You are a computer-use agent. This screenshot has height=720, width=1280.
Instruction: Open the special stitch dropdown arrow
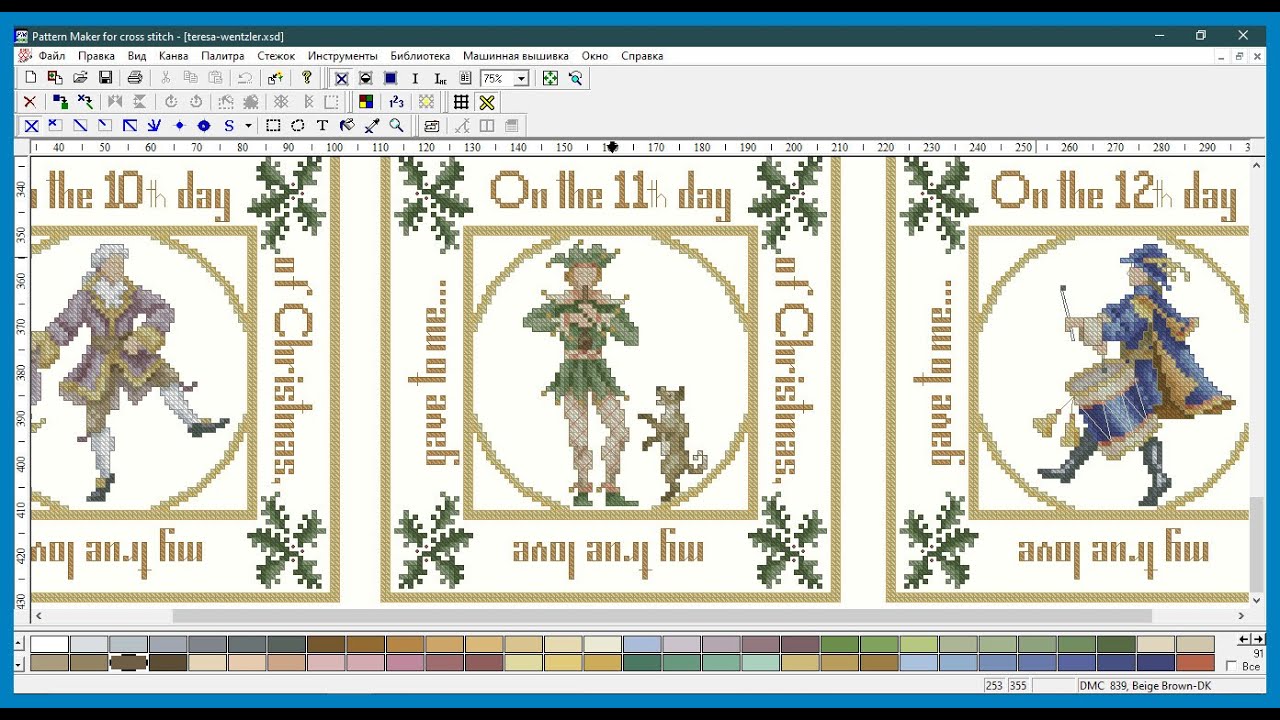pos(248,126)
